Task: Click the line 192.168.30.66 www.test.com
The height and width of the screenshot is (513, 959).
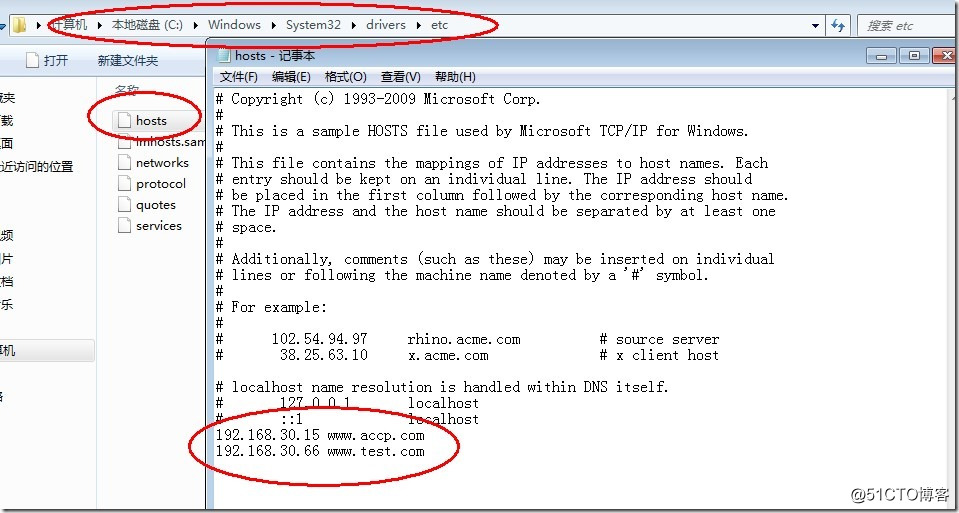Action: pos(320,451)
